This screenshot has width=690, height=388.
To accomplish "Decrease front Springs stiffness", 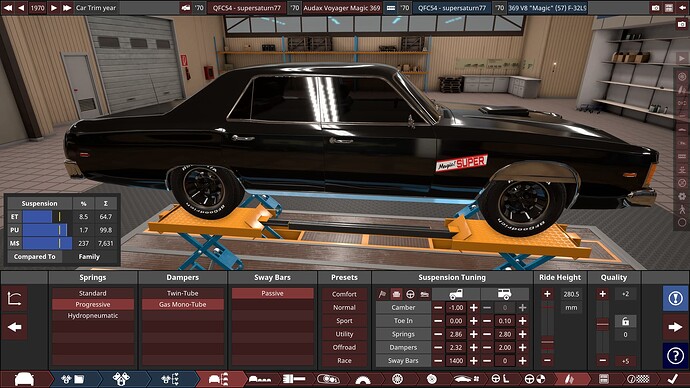I will 438,334.
